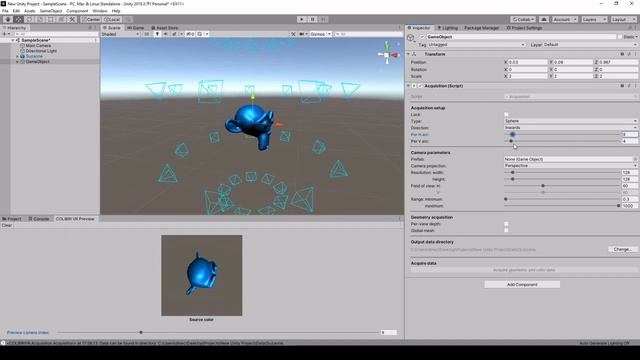Select the Scale tool in the toolbar
640x360 pixels.
point(40,19)
